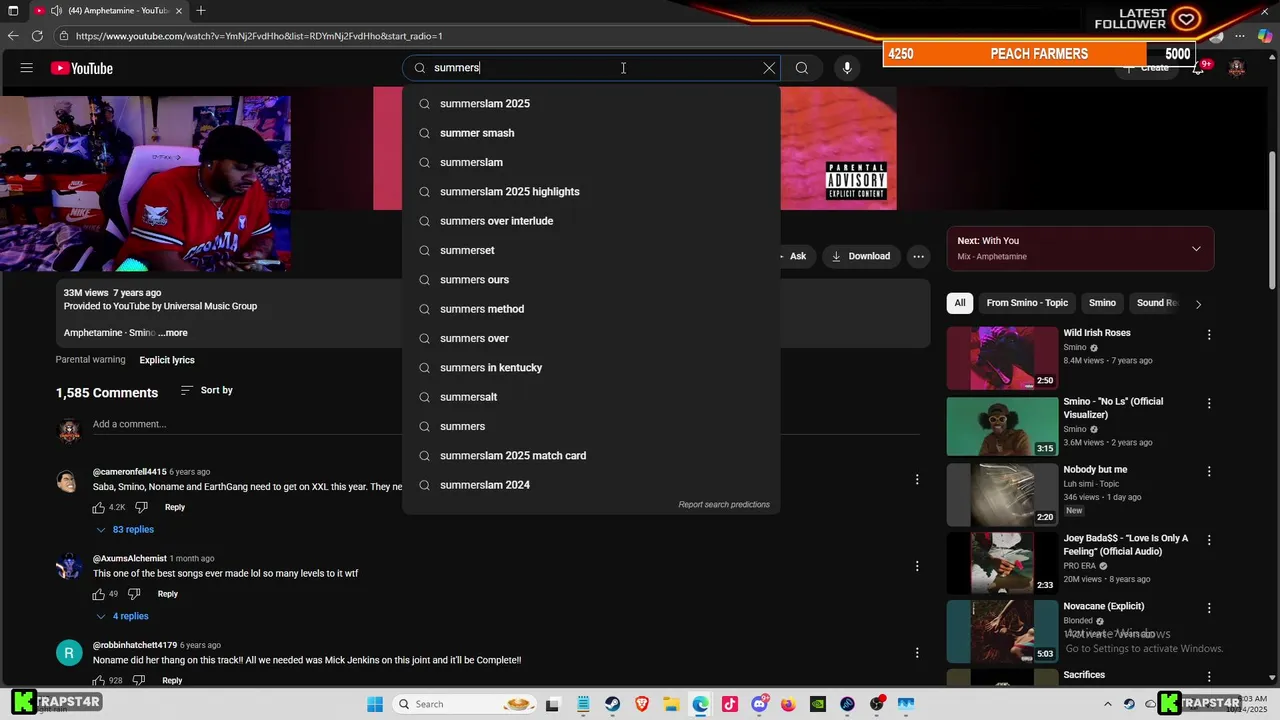Screen dimensions: 1280x720
Task: Like @cameronfell4415's comment
Action: 99,507
